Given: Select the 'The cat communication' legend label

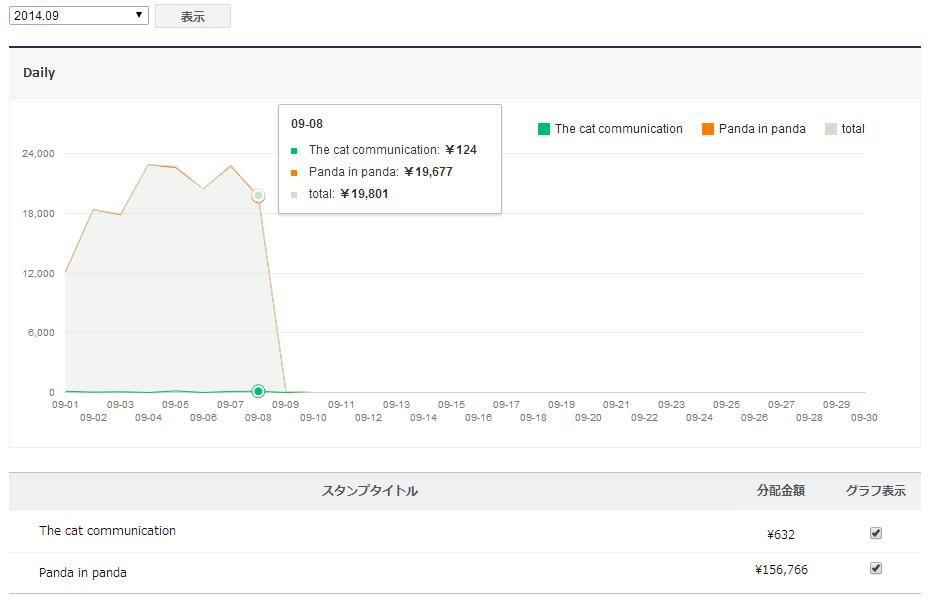Looking at the screenshot, I should coord(618,129).
